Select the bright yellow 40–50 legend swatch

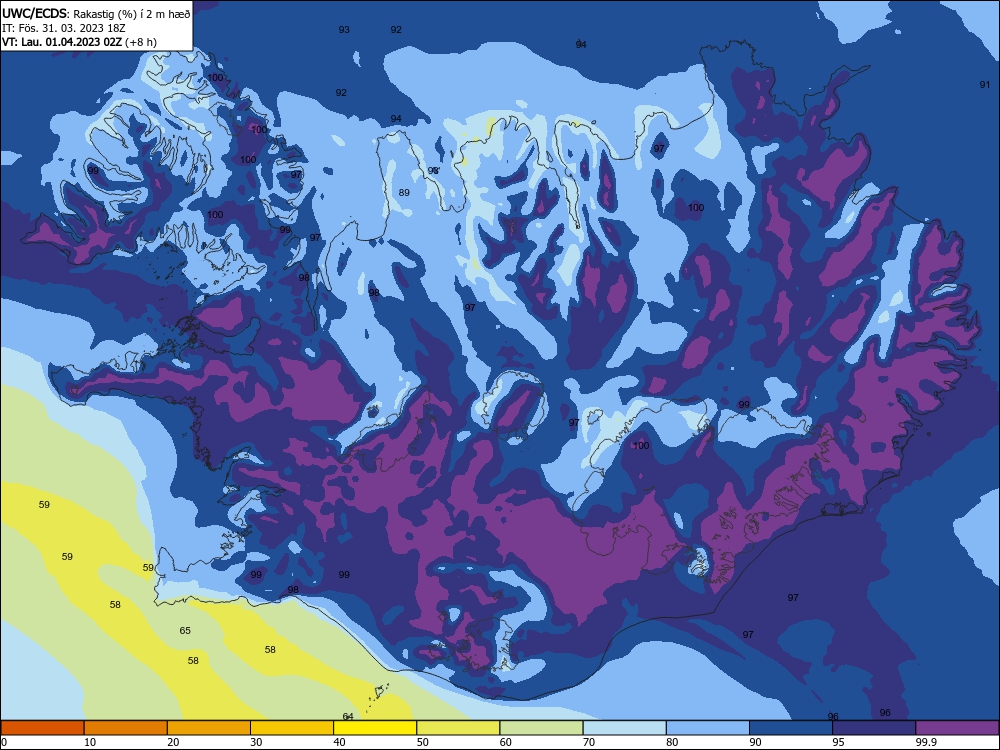(x=375, y=728)
